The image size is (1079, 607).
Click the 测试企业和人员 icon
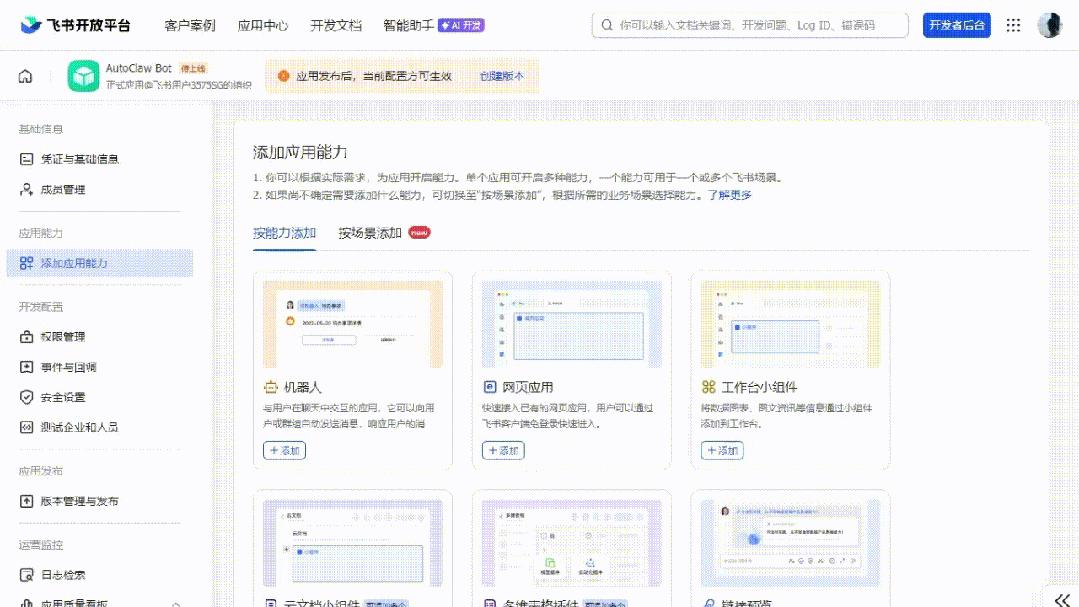click(26, 427)
